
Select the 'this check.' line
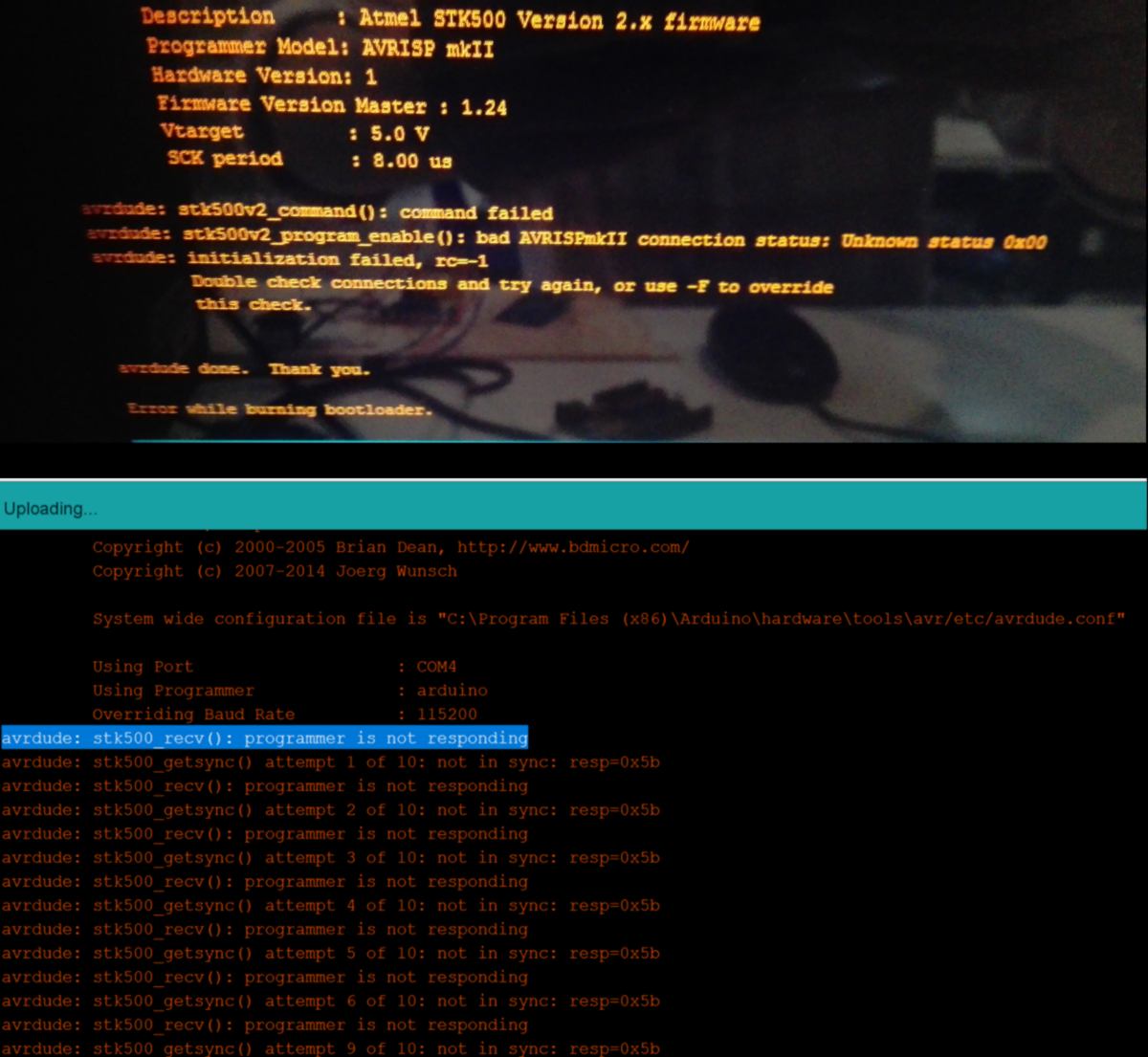tap(254, 304)
